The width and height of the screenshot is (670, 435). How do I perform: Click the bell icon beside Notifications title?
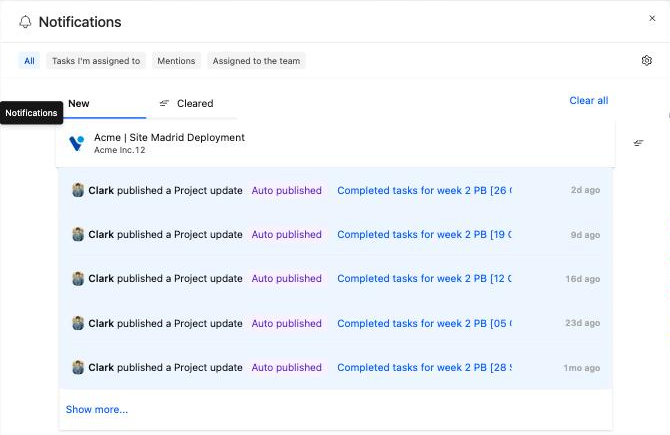[25, 22]
